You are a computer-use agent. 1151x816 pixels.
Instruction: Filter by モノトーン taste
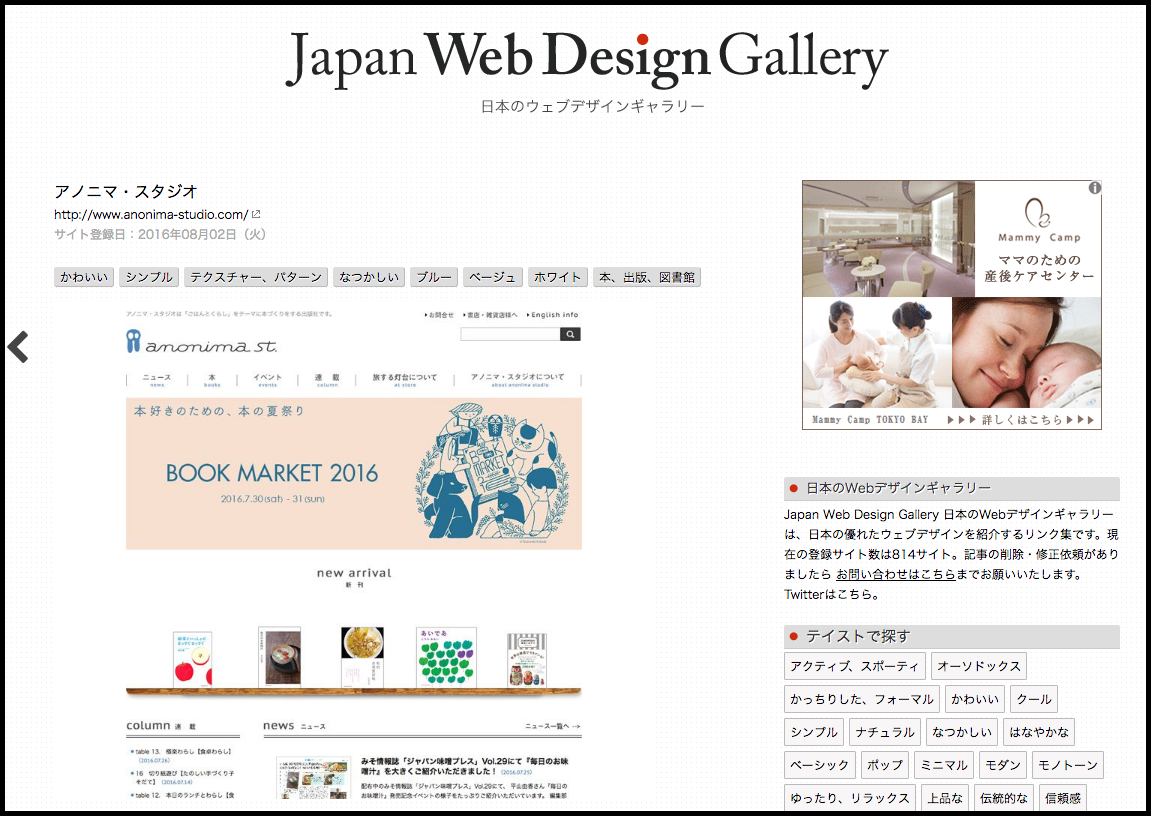pos(1068,765)
